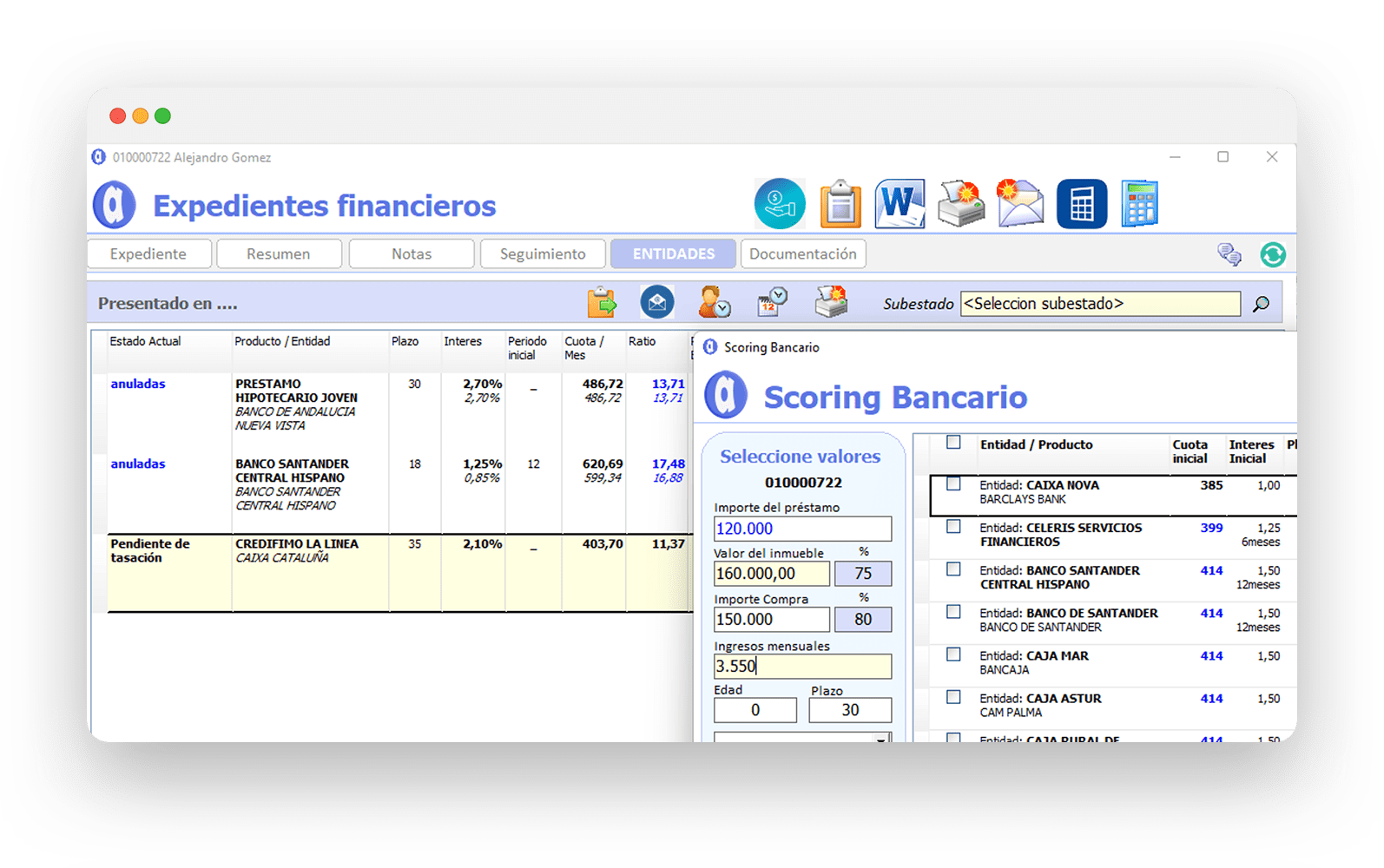
Task: Click the Plazo field showing 30
Action: pos(850,710)
